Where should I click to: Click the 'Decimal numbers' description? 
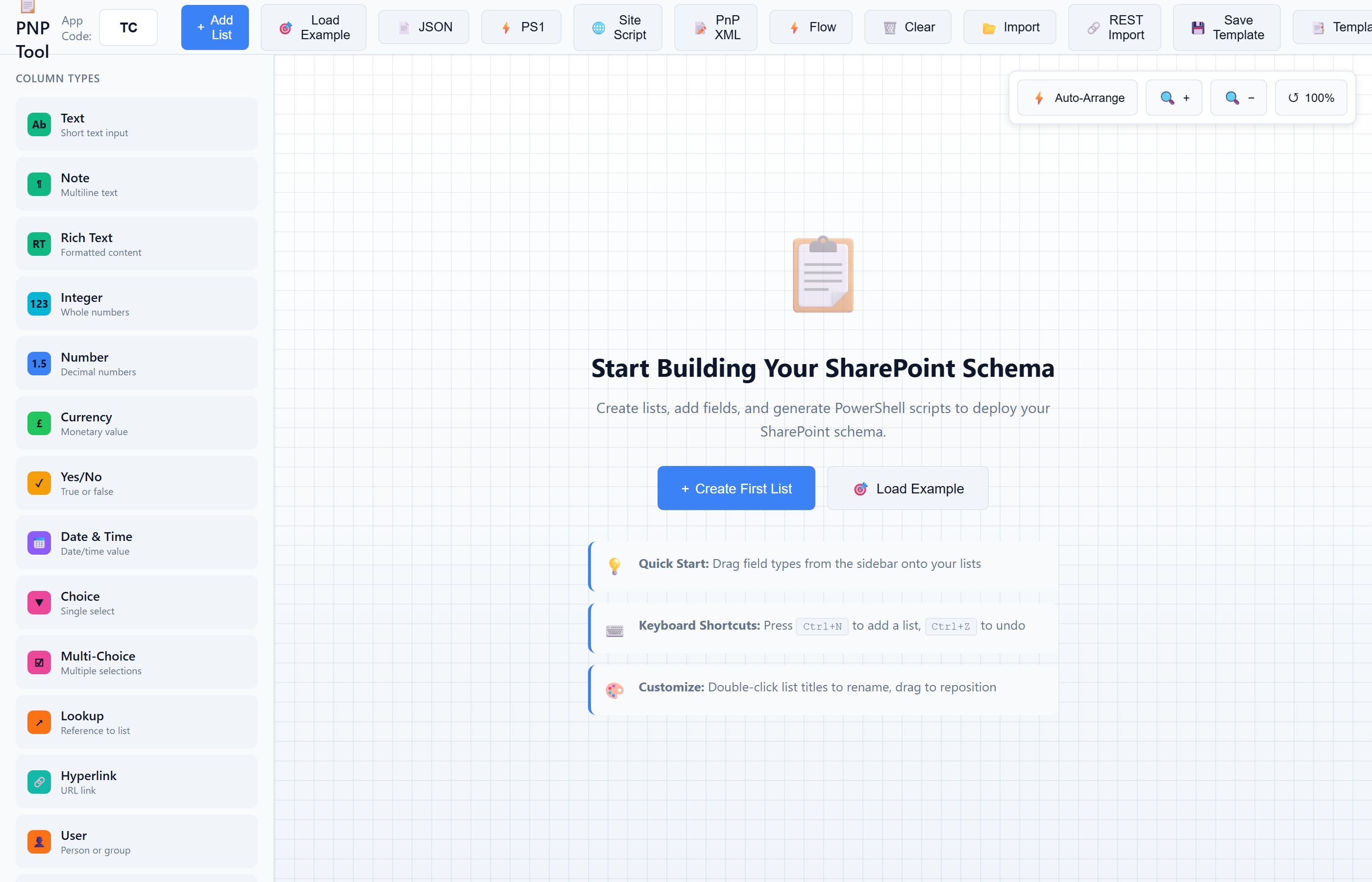click(98, 372)
